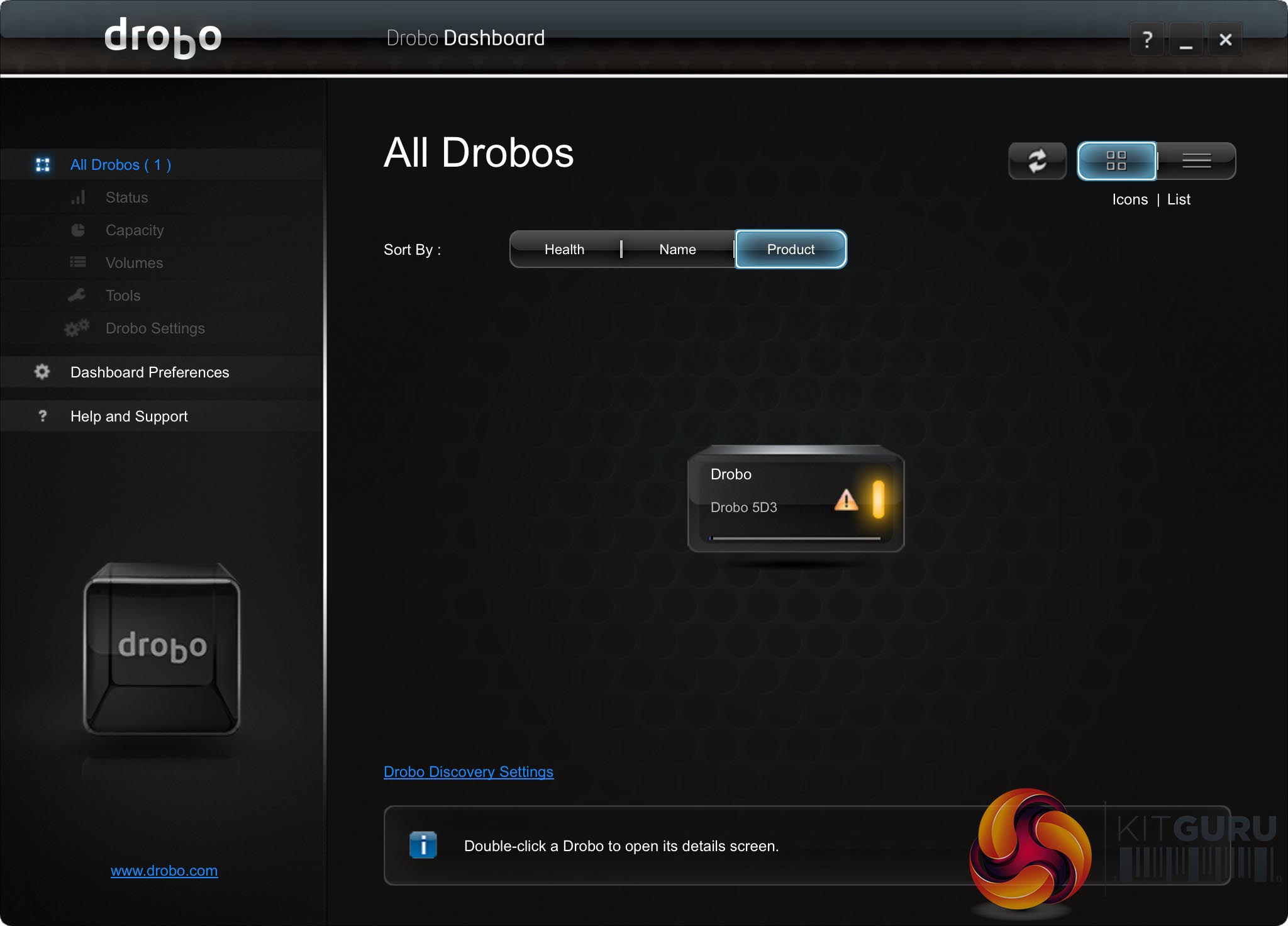
Task: Open Help and Support section
Action: (129, 416)
